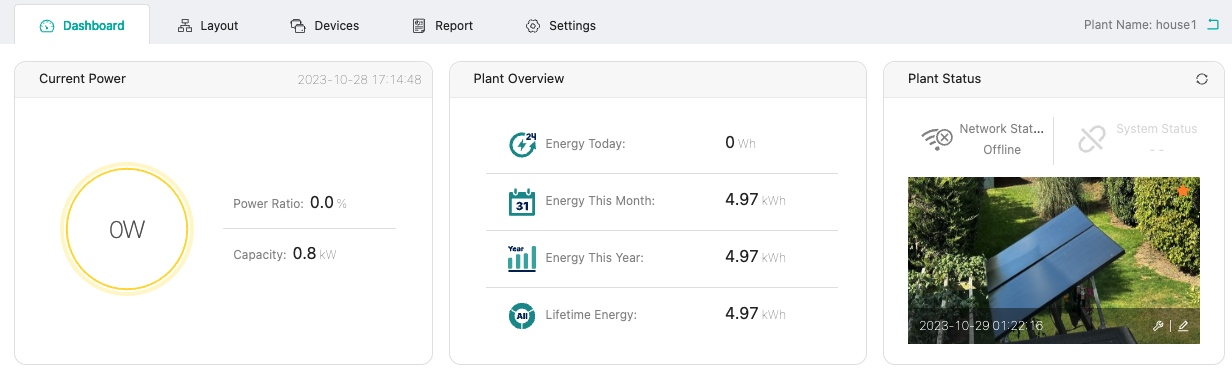Click the Energy This Year chart icon
The height and width of the screenshot is (368, 1232).
pos(522,258)
